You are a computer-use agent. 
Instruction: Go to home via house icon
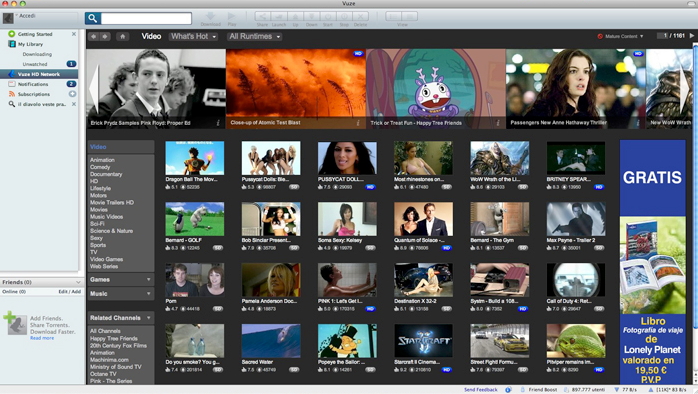tap(122, 37)
